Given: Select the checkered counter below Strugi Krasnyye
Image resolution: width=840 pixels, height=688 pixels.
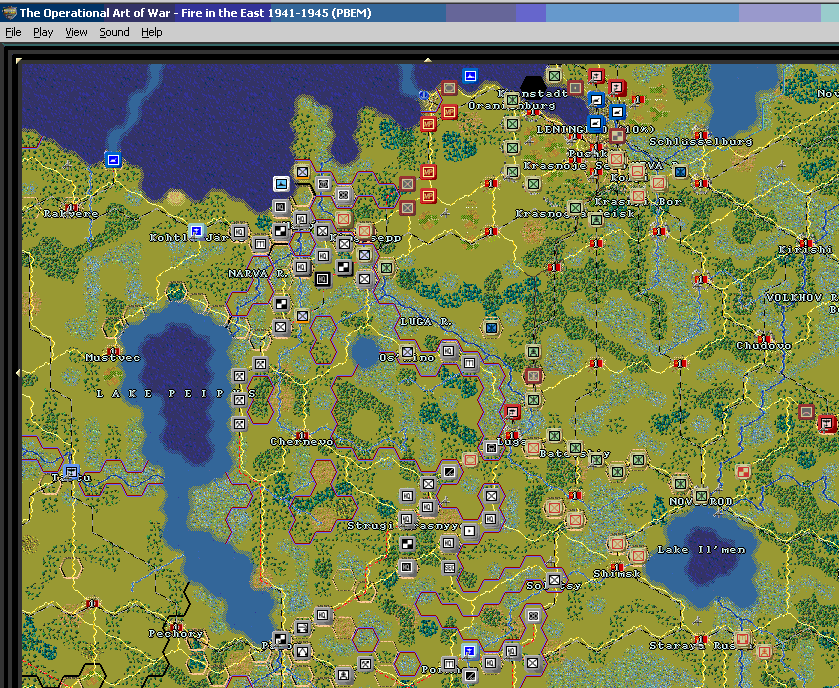Looking at the screenshot, I should point(407,544).
